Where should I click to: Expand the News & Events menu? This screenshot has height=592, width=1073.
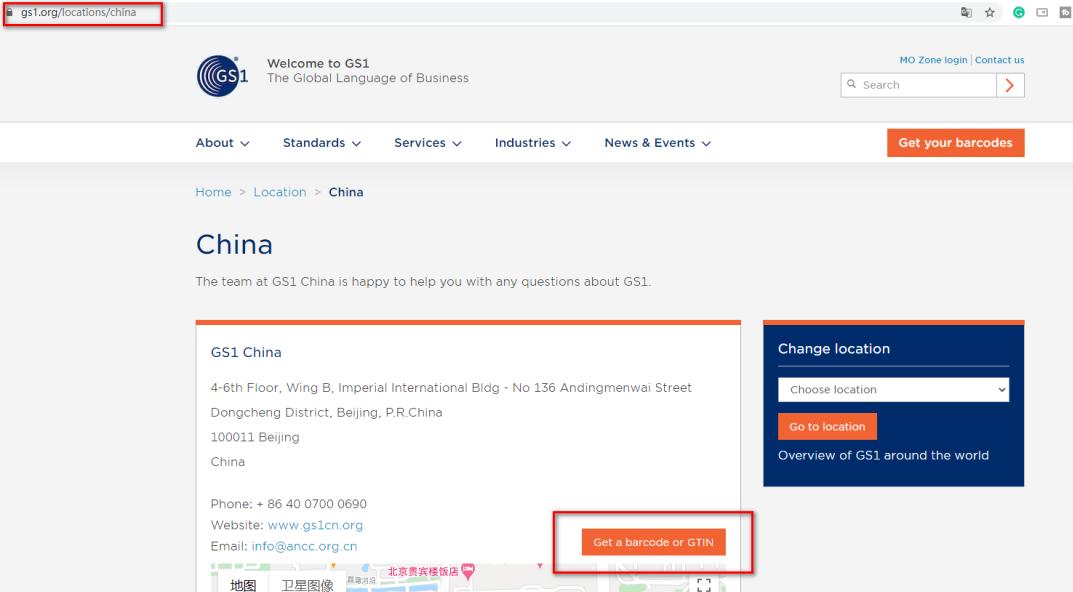(658, 142)
